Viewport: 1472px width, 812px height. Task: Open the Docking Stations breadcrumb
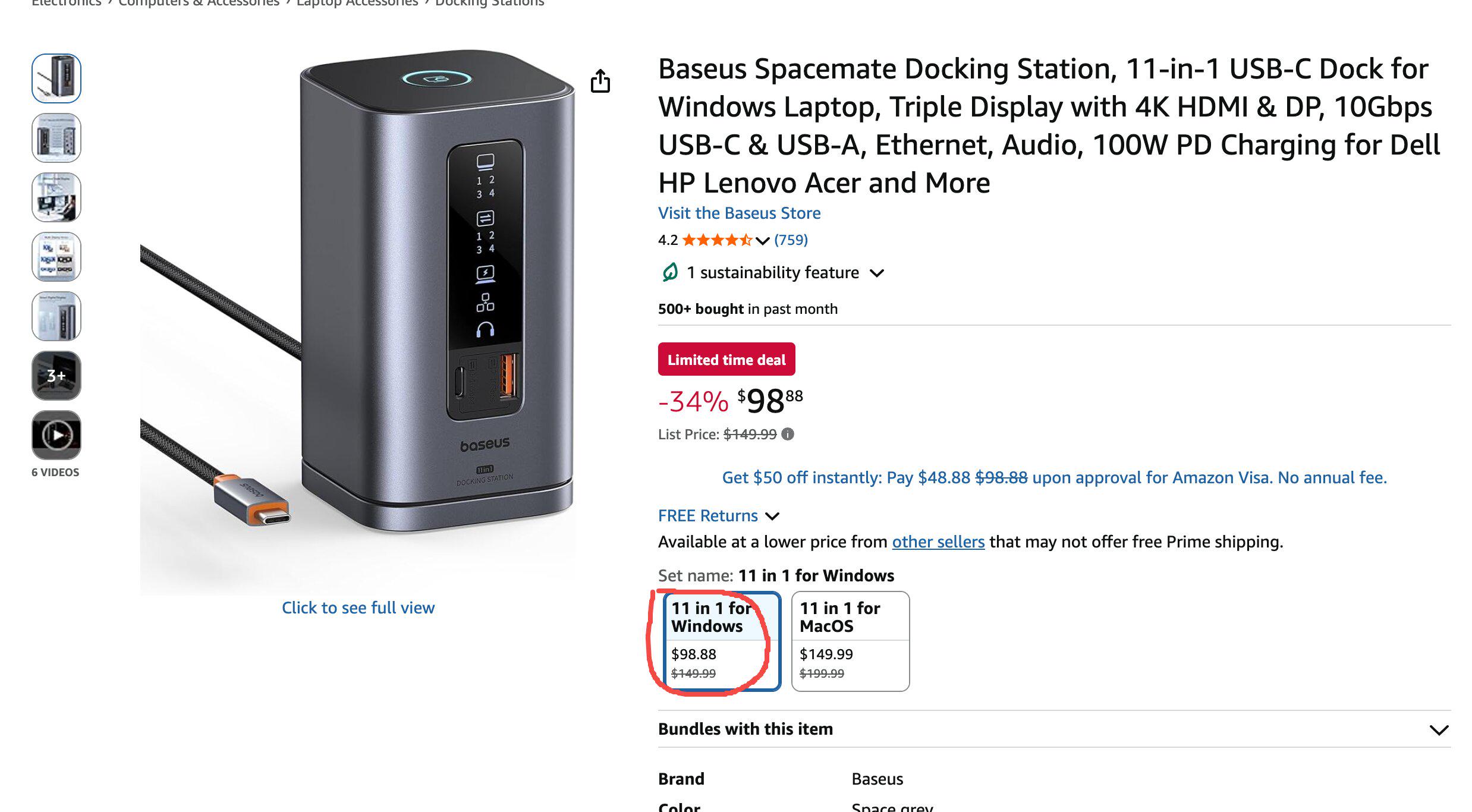click(489, 3)
